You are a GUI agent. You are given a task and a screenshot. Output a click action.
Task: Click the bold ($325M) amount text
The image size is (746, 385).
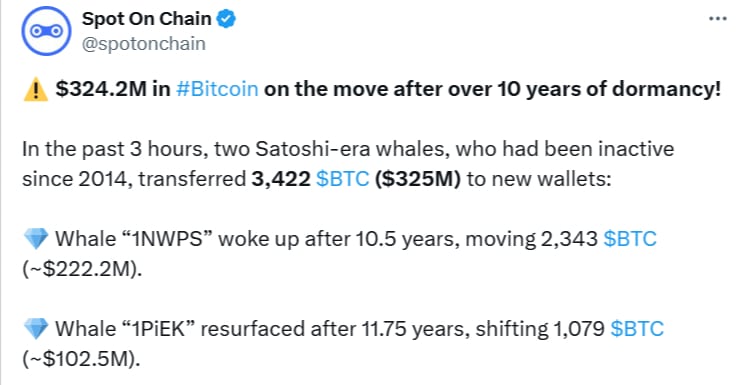[418, 179]
